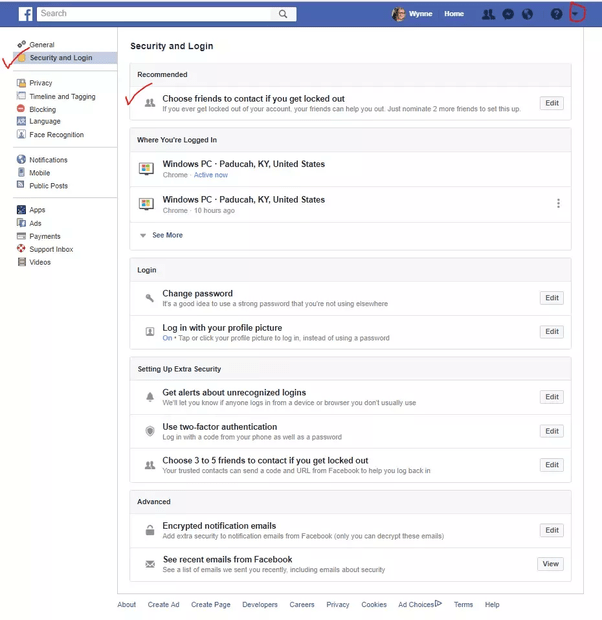602x620 pixels.
Task: Open Public Posts settings
Action: tap(48, 186)
